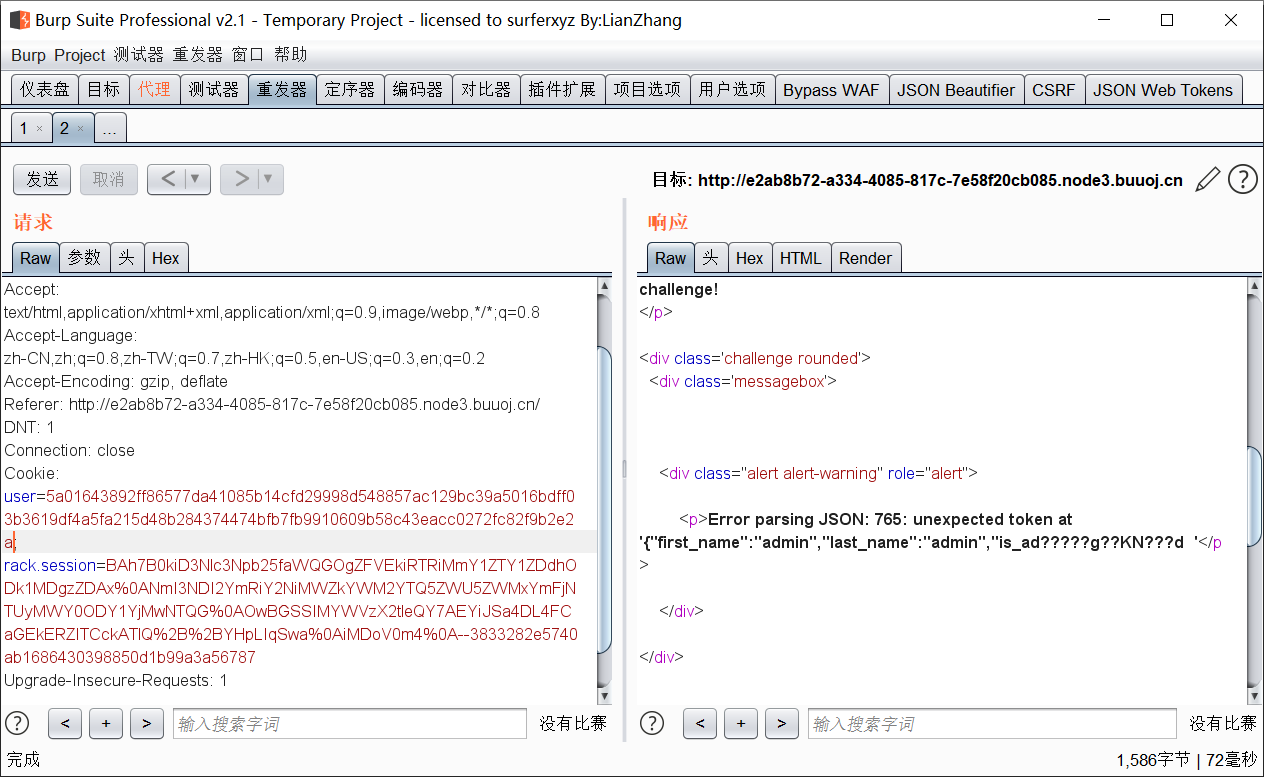
Task: Focus the request search input field
Action: pos(349,723)
